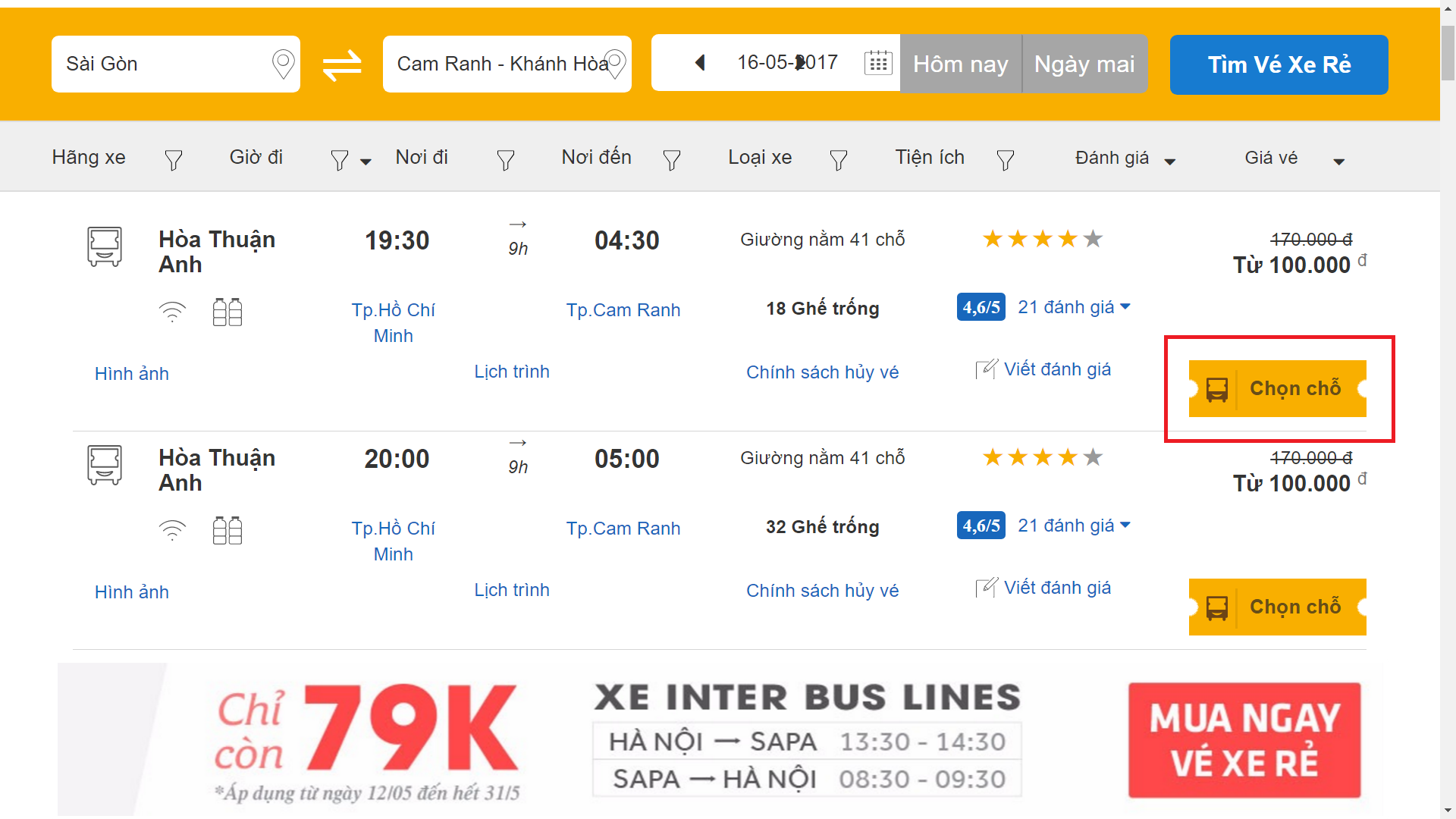Sort by Đánh giá dropdown arrow

pyautogui.click(x=1169, y=162)
